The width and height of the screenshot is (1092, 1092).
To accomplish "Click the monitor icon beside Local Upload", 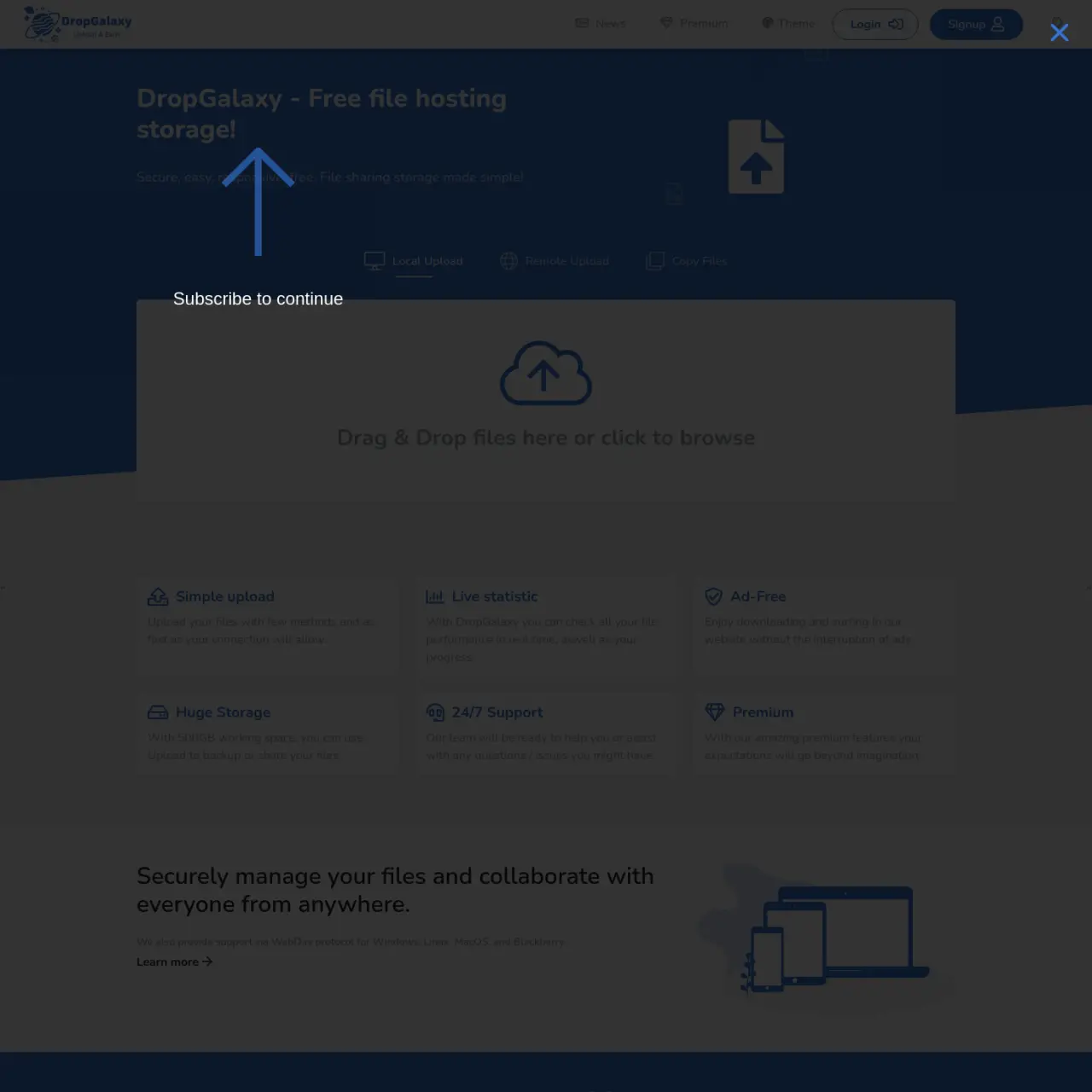I will pos(375,261).
